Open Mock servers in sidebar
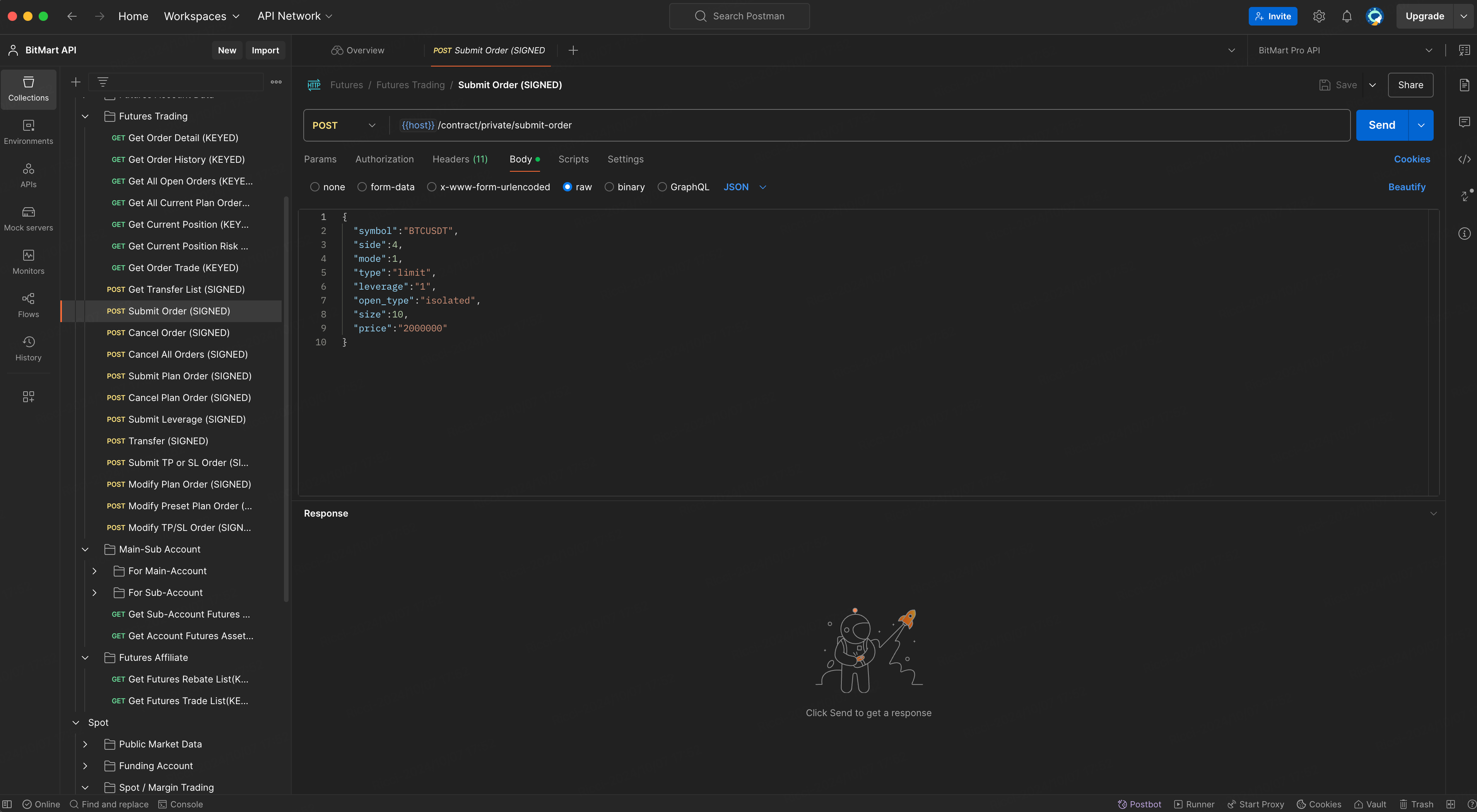Viewport: 1477px width, 812px height. click(x=28, y=218)
